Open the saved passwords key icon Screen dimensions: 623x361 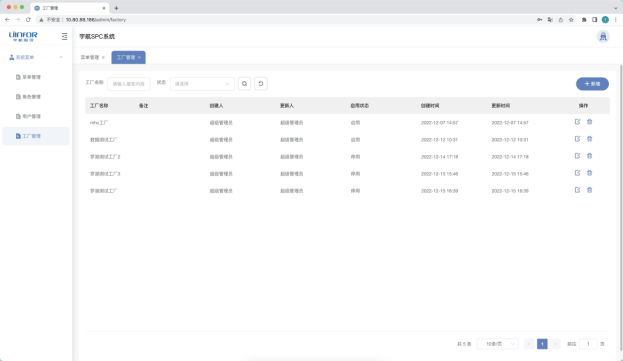pos(540,19)
